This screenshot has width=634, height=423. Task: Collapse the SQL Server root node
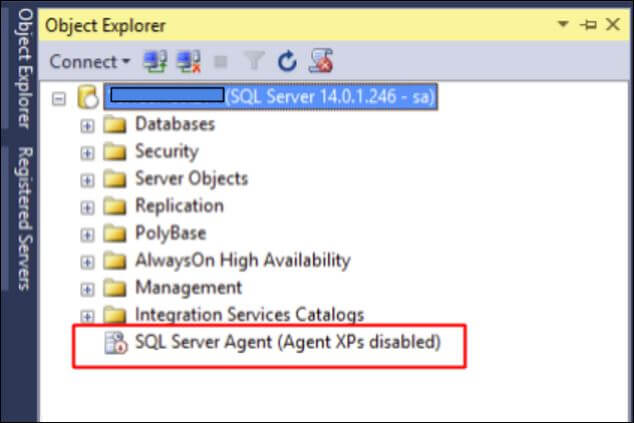(59, 99)
